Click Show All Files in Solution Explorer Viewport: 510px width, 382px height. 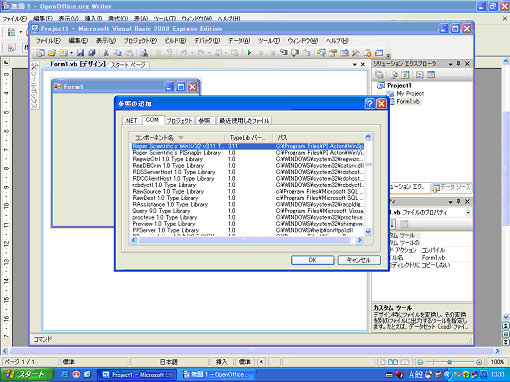click(394, 75)
